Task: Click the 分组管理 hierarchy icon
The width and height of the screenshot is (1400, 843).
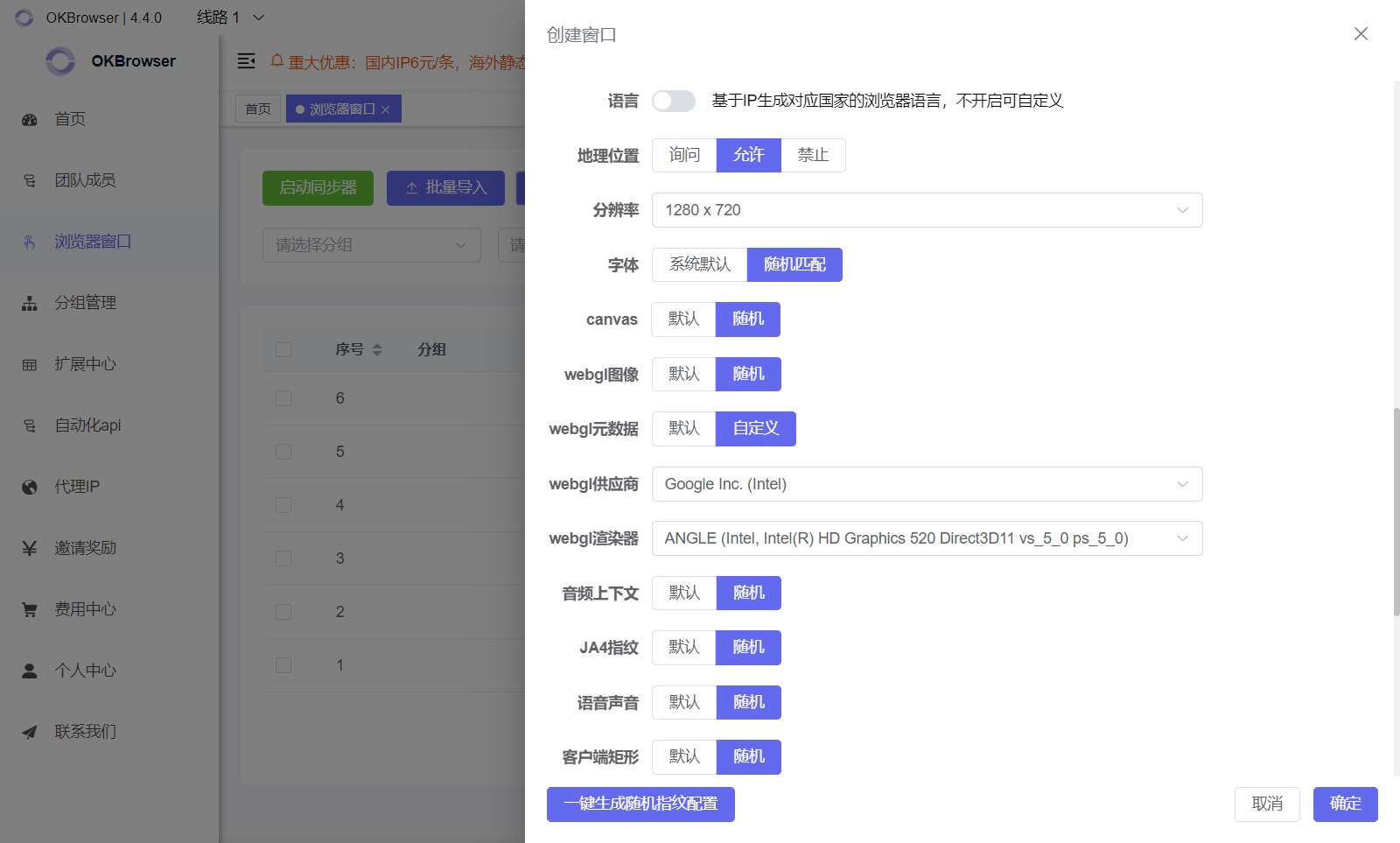Action: tap(30, 304)
